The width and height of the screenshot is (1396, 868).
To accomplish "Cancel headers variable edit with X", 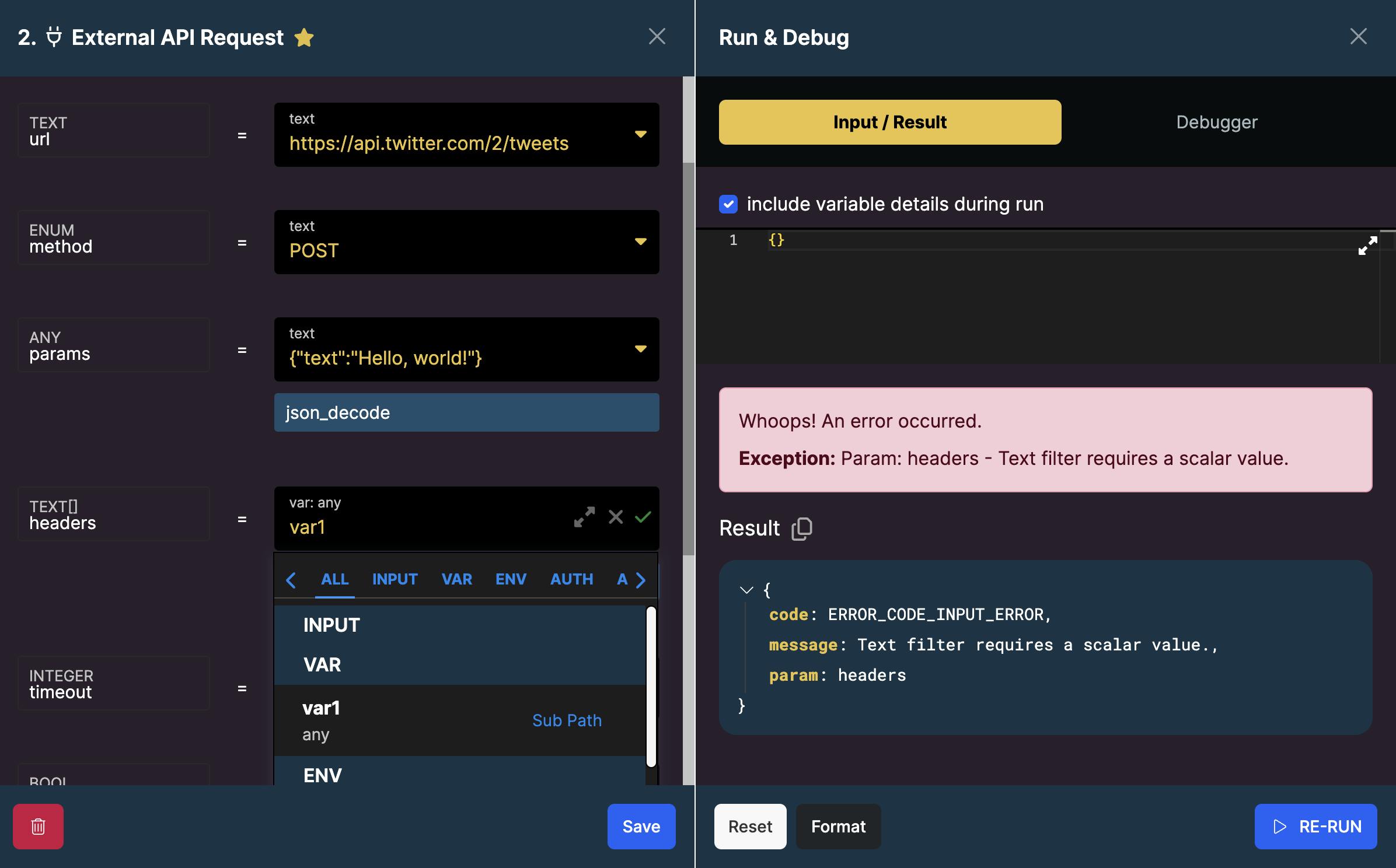I will point(616,517).
